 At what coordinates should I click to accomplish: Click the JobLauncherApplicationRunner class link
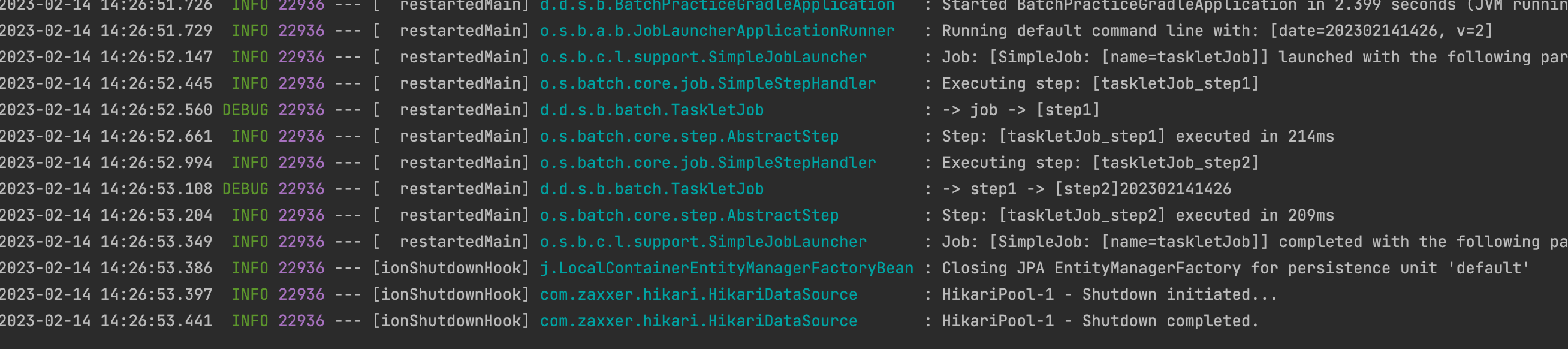717,31
